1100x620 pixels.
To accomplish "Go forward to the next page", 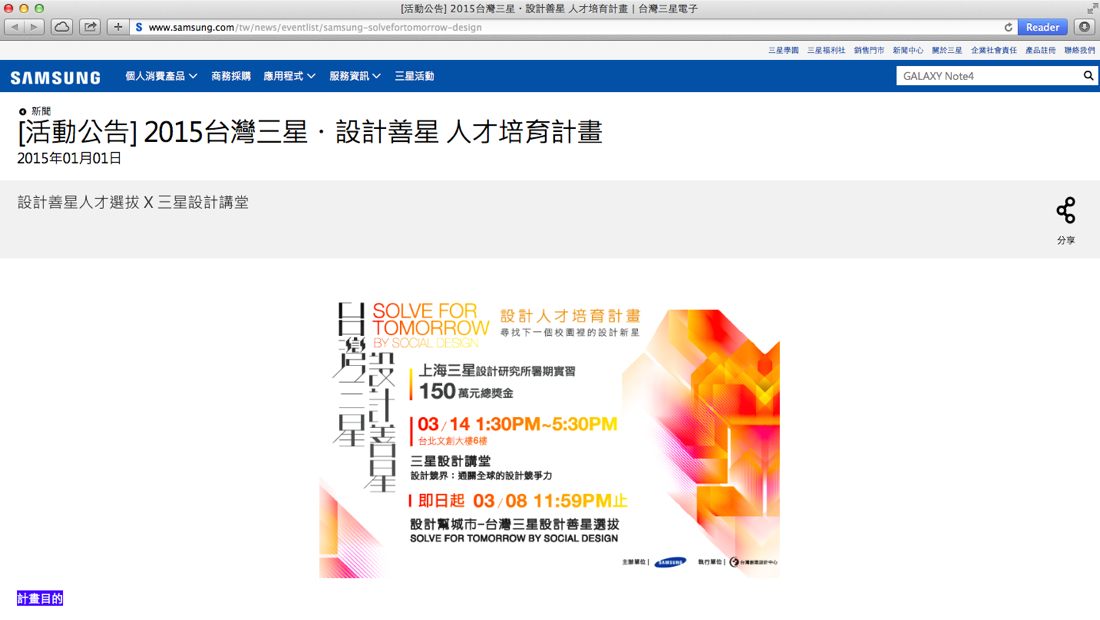I will [34, 27].
